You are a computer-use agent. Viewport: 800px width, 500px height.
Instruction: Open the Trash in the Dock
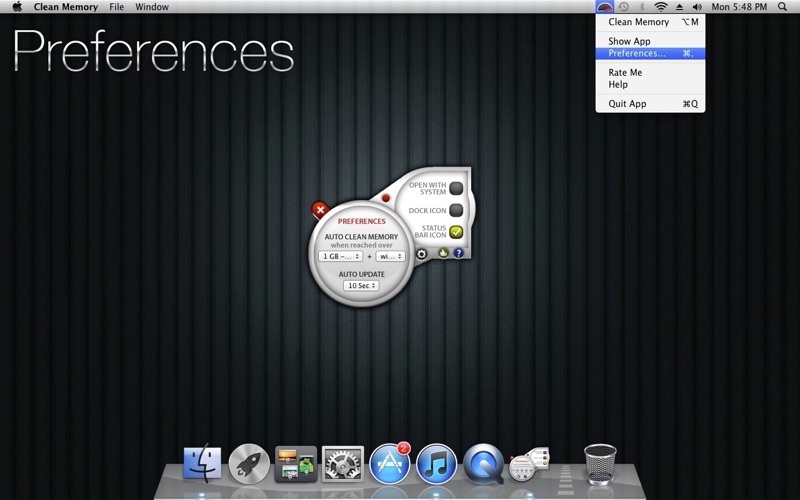(600, 463)
